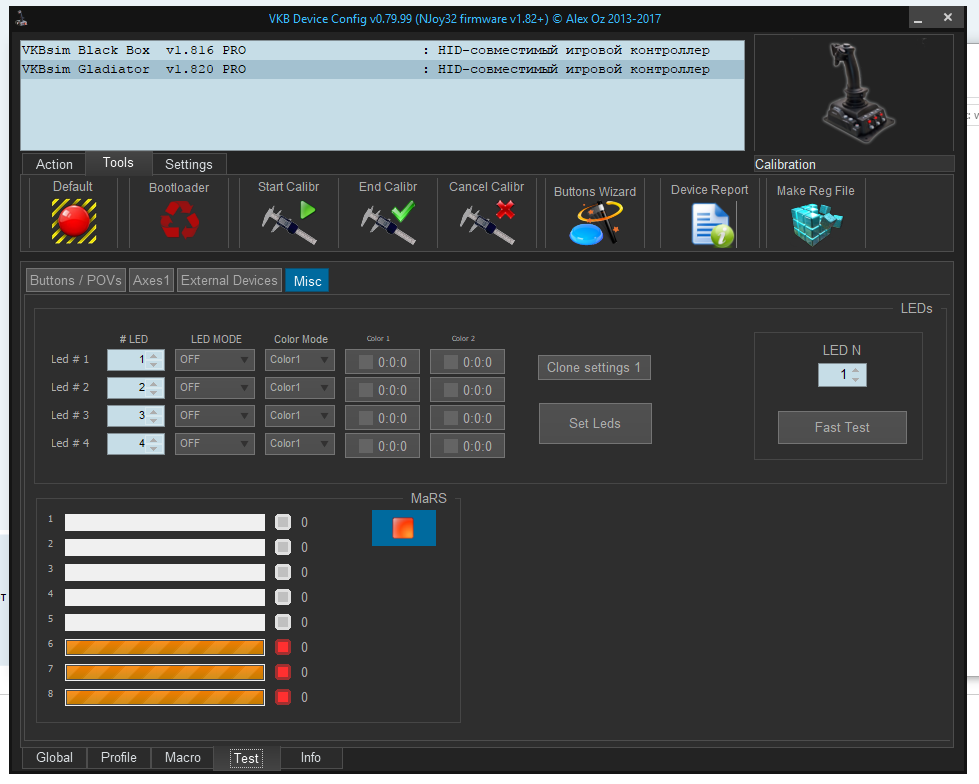Toggle MaRS row 8 red indicator
This screenshot has width=979, height=784.
[x=283, y=697]
